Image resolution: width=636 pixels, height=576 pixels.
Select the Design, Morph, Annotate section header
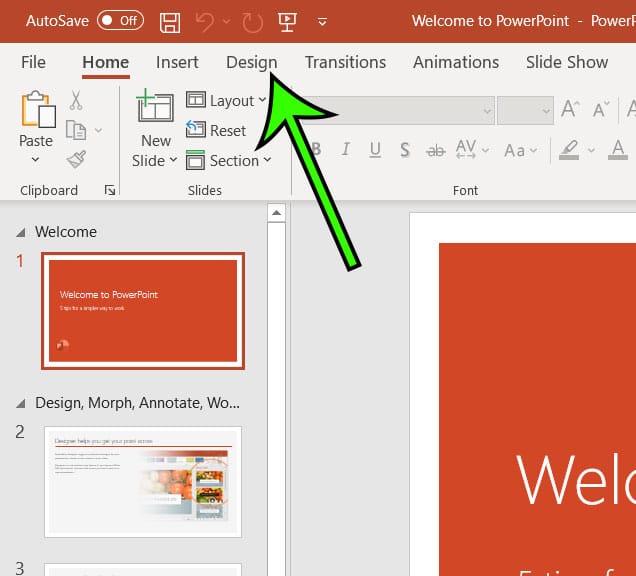click(x=137, y=403)
